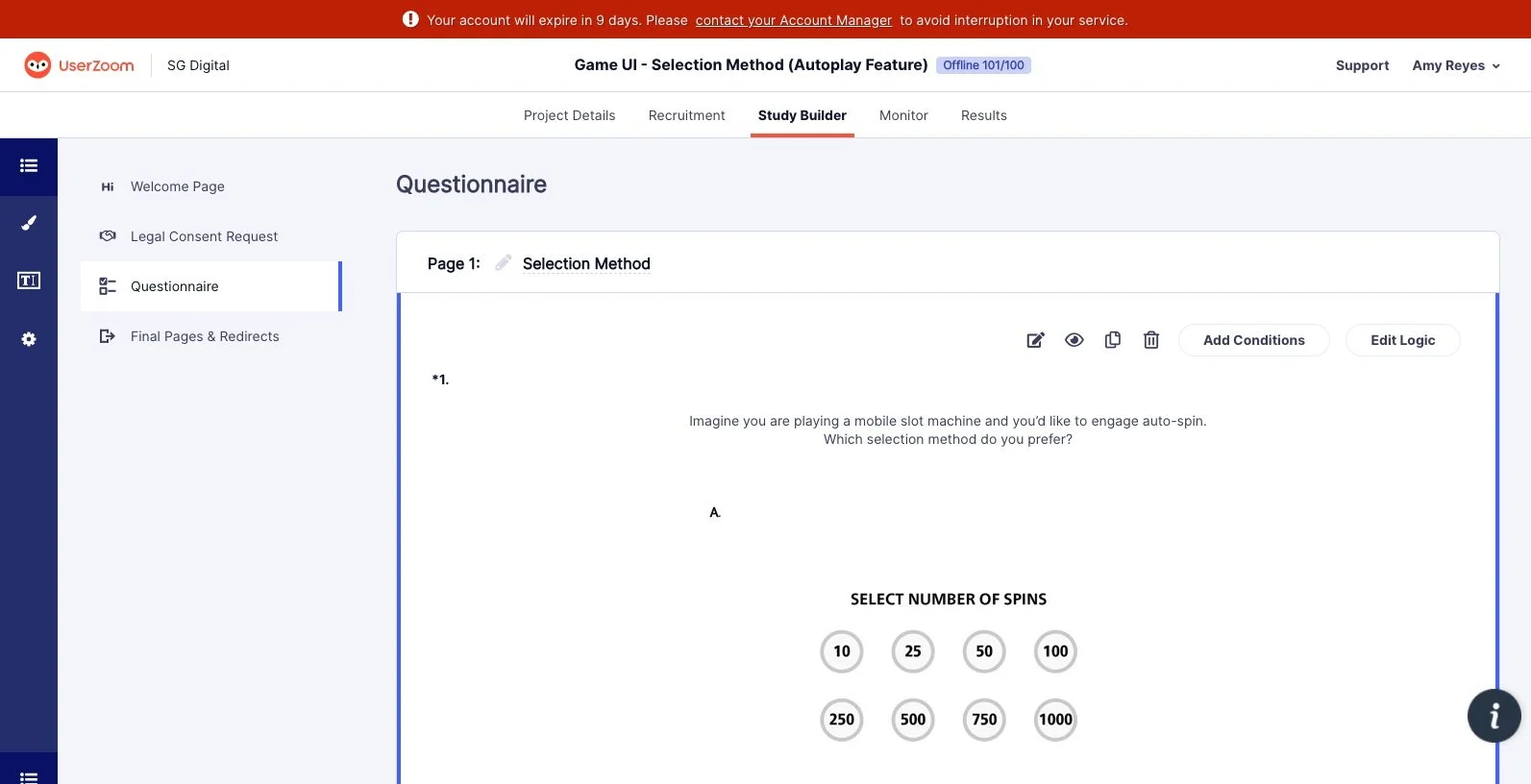Viewport: 1531px width, 784px height.
Task: Follow the contact your Account Manager link
Action: point(794,20)
